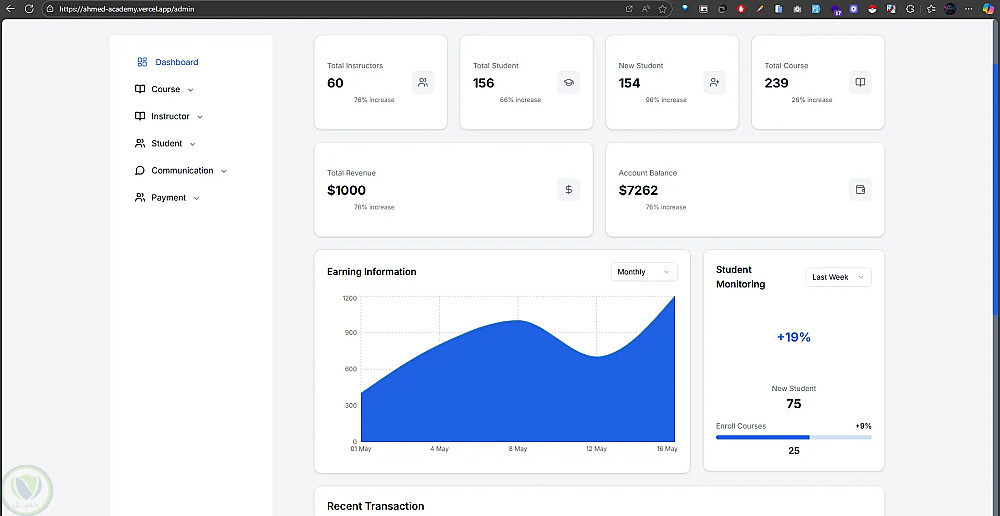Open page in app icon in address bar
This screenshot has height=516, width=1000.
[629, 9]
